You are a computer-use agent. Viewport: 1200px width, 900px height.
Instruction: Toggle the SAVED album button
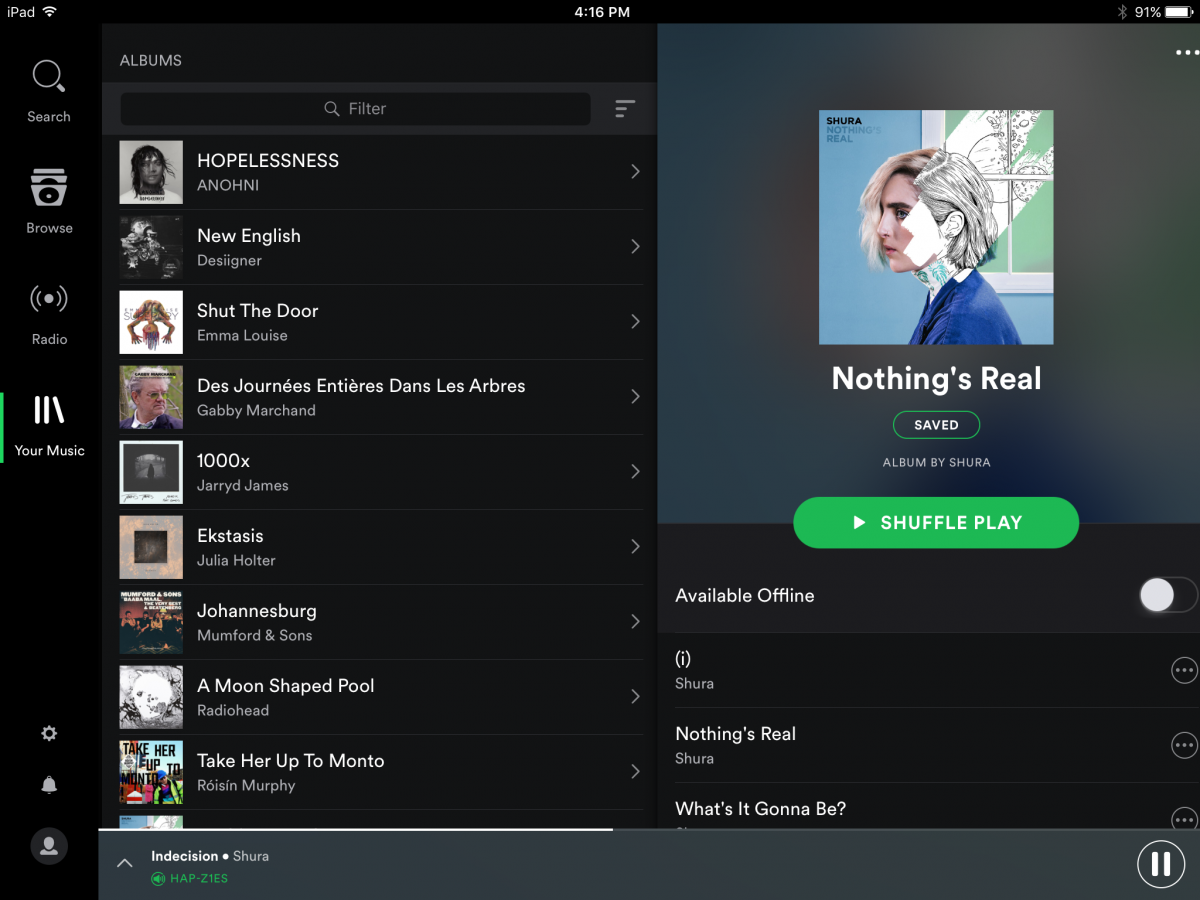(936, 425)
